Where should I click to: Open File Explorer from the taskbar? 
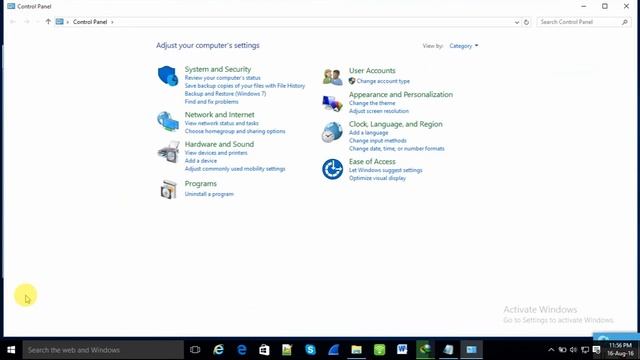(x=356, y=349)
